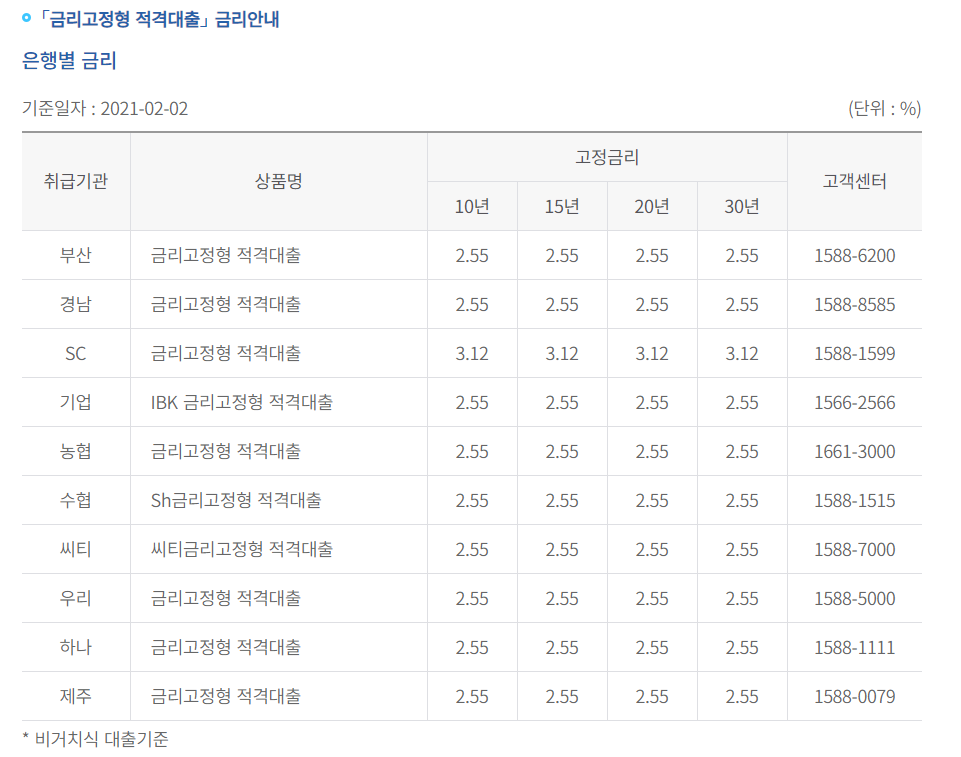Click 우리 customer center '1588-5000'
The width and height of the screenshot is (961, 757).
click(854, 599)
